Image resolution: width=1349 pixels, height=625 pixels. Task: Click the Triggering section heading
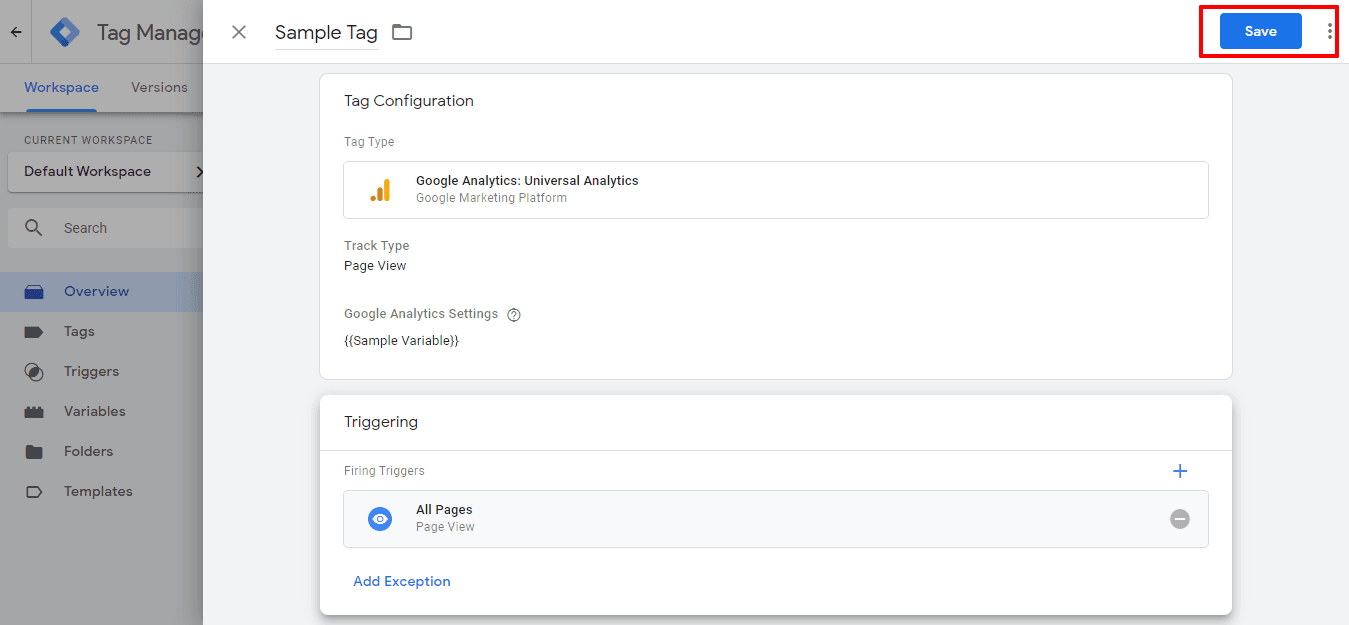coord(381,422)
